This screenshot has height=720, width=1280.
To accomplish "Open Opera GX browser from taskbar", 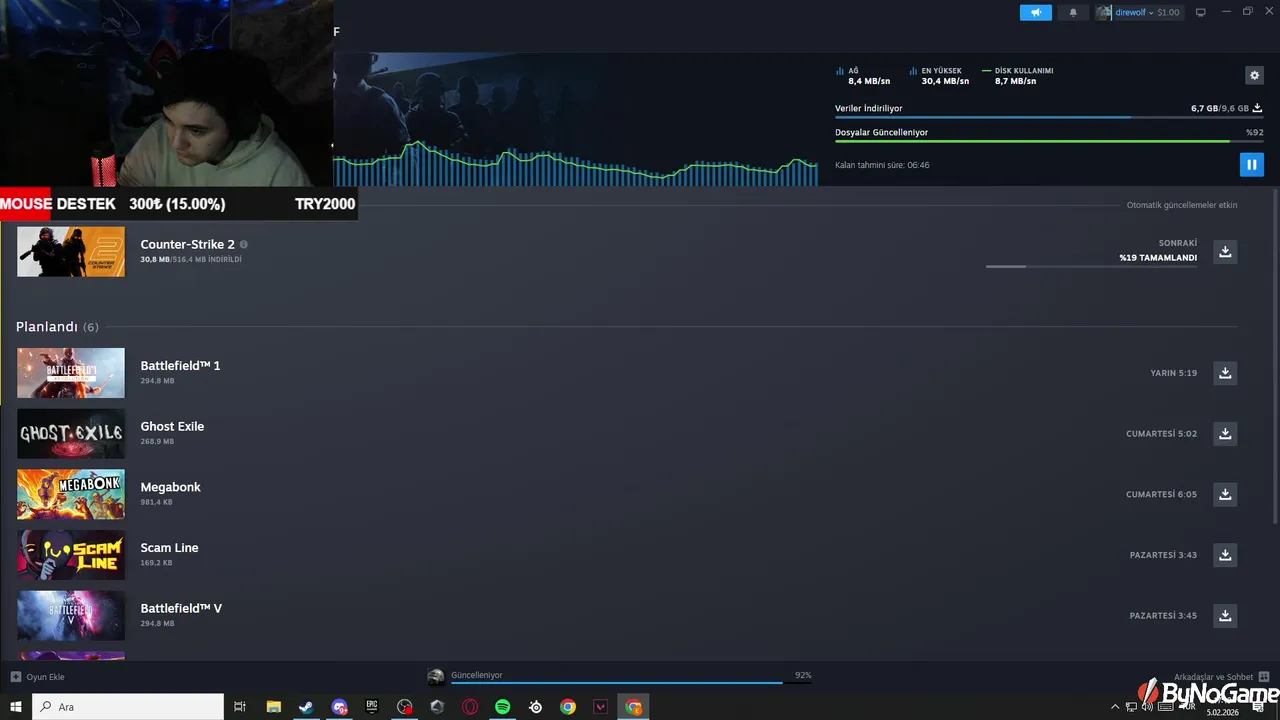I will click(x=470, y=707).
